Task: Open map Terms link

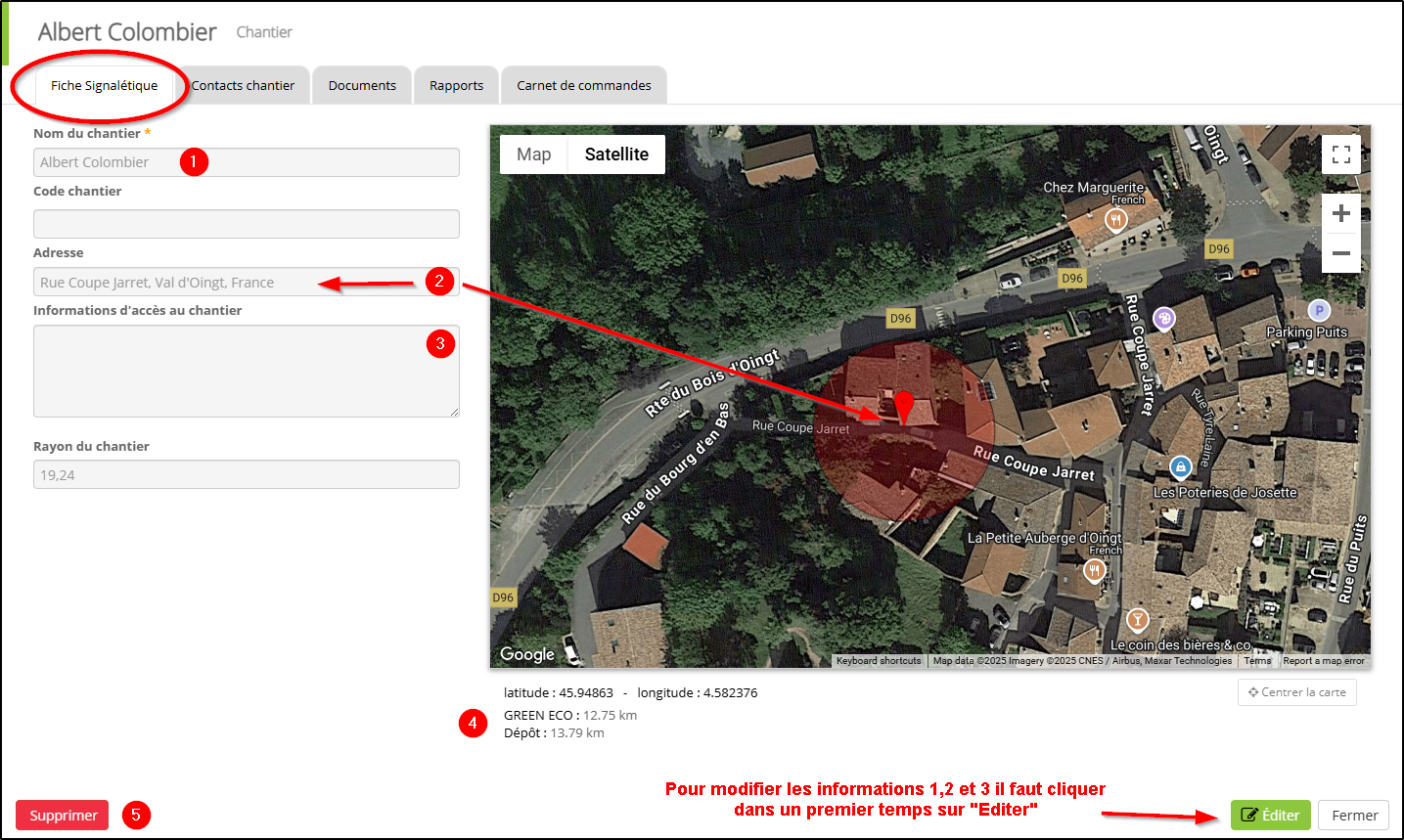Action: coord(1258,661)
